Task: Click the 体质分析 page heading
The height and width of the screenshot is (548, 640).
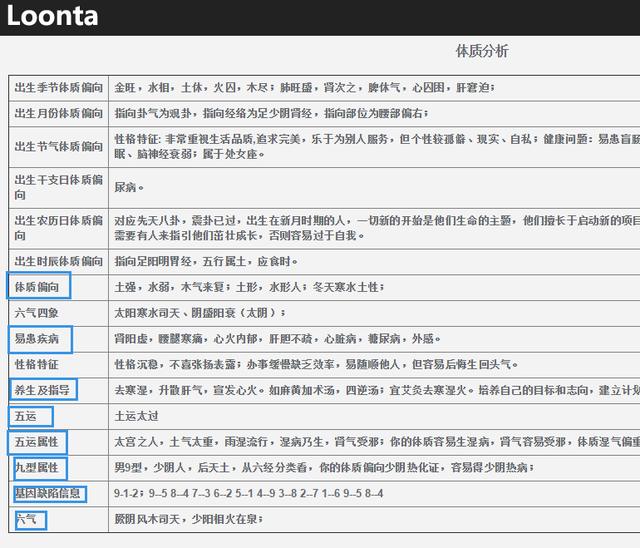Action: point(481,51)
